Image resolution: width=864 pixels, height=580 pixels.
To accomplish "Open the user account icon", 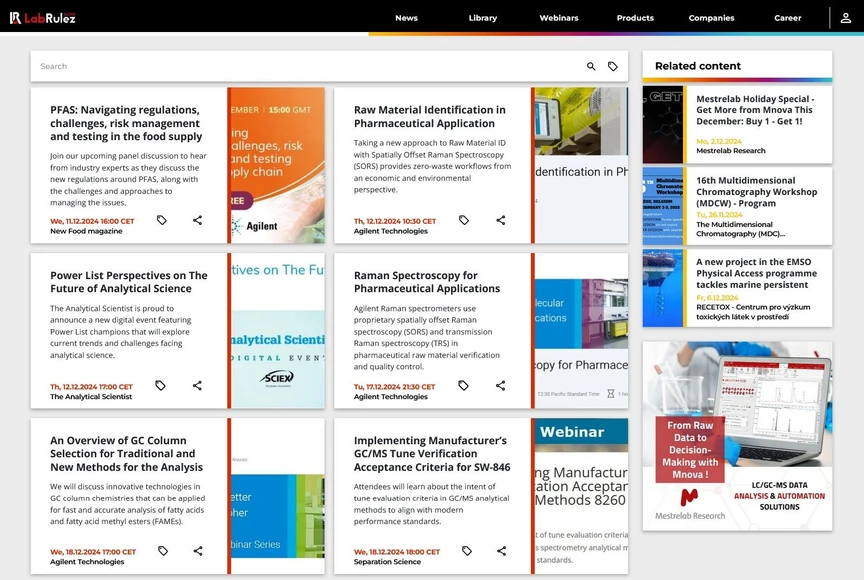I will pyautogui.click(x=845, y=18).
